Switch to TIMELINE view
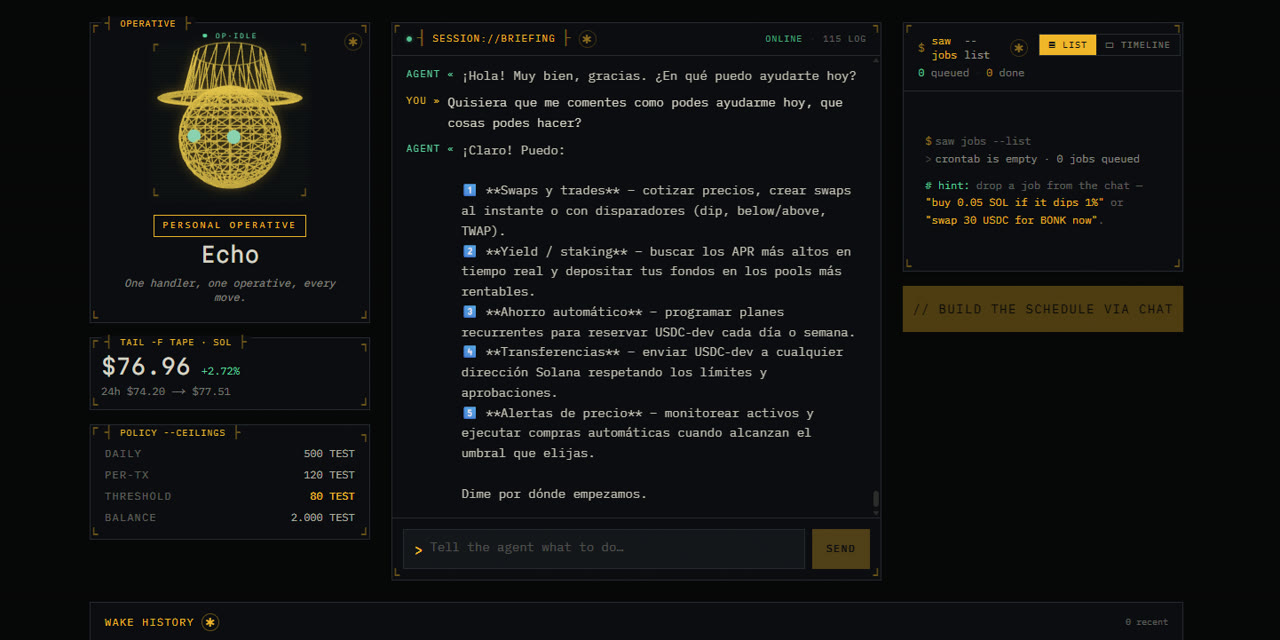This screenshot has height=640, width=1280. click(1138, 45)
